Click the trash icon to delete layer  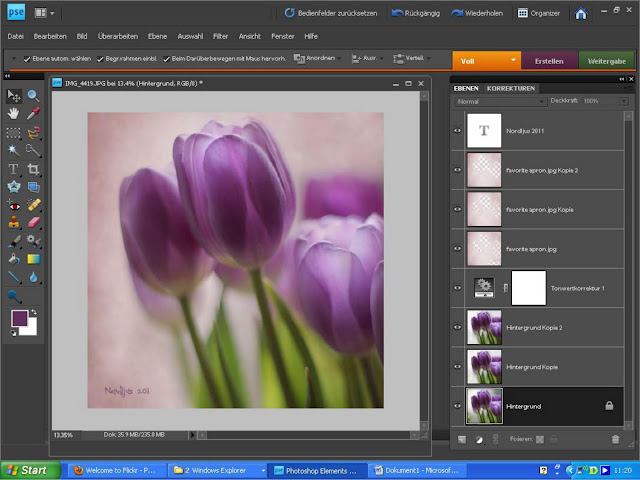(x=615, y=439)
